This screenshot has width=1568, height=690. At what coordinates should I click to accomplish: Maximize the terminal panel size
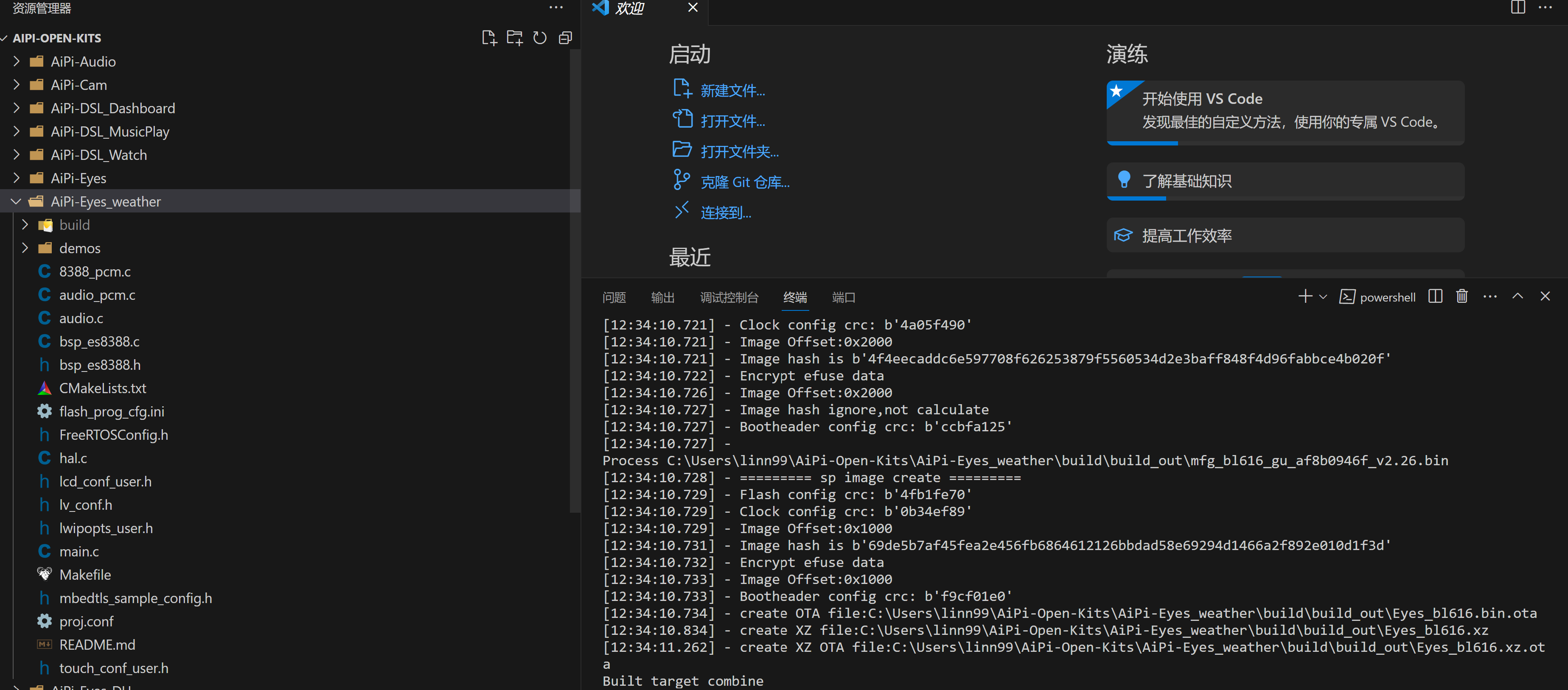click(1518, 296)
